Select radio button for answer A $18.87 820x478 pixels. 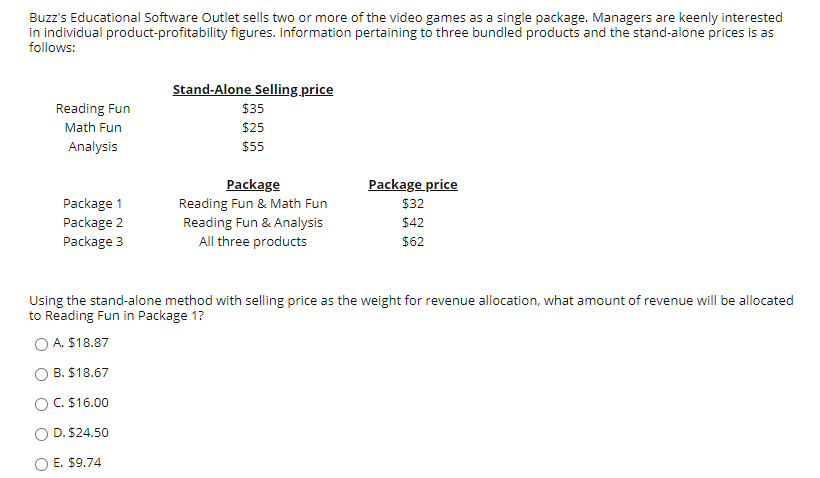(x=41, y=344)
